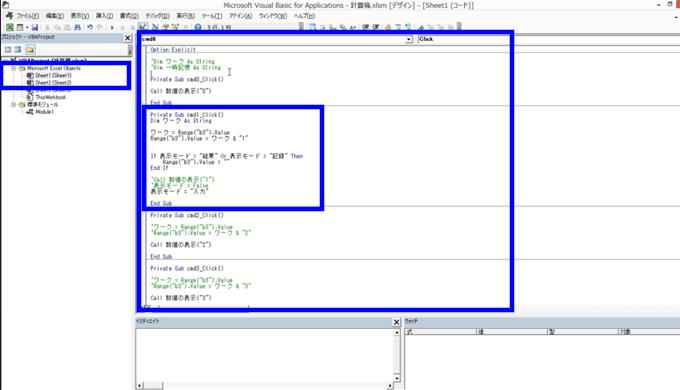Collapse the 標準モジュール folder node
Viewport: 680px width, 390px height.
(x=13, y=105)
